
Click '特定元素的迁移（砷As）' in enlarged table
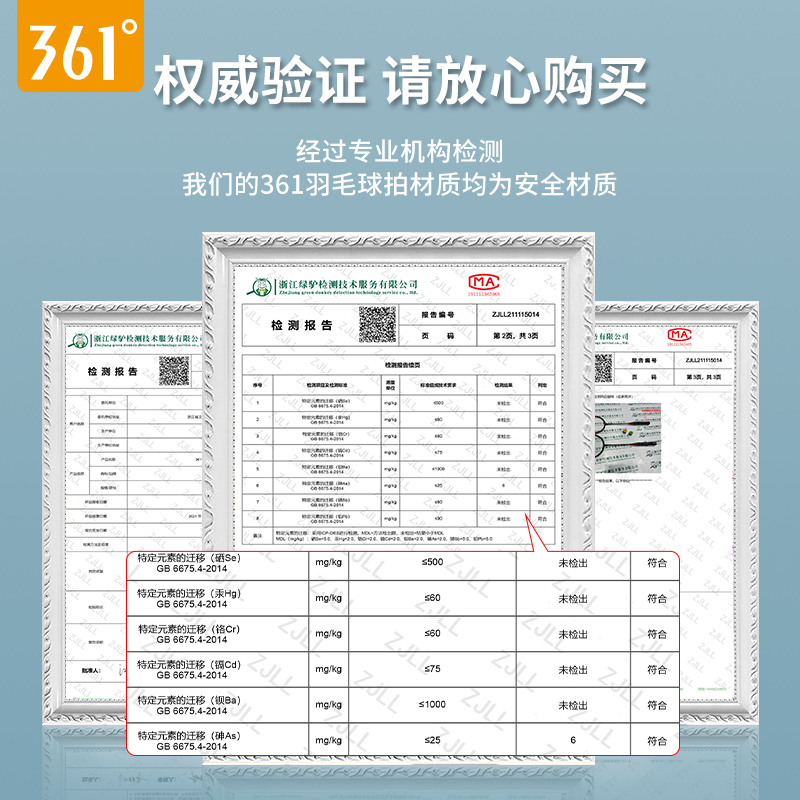pos(189,736)
